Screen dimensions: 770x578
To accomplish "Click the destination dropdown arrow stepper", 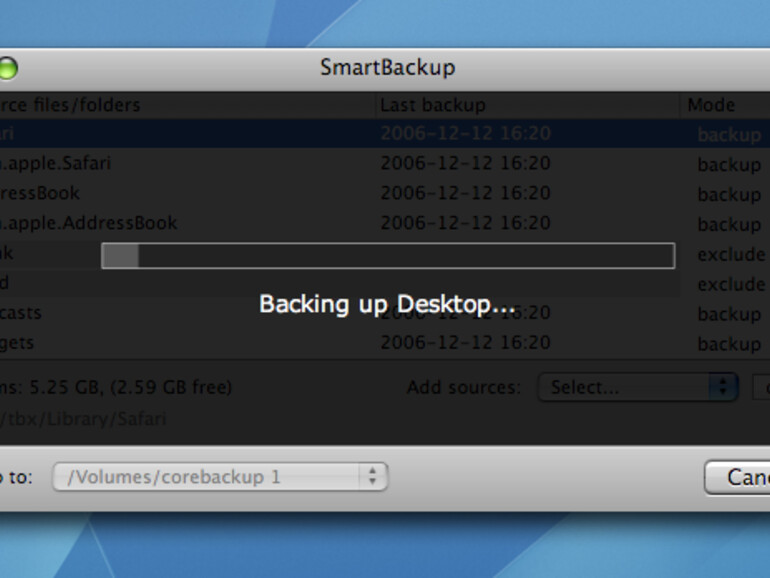I will click(x=373, y=477).
